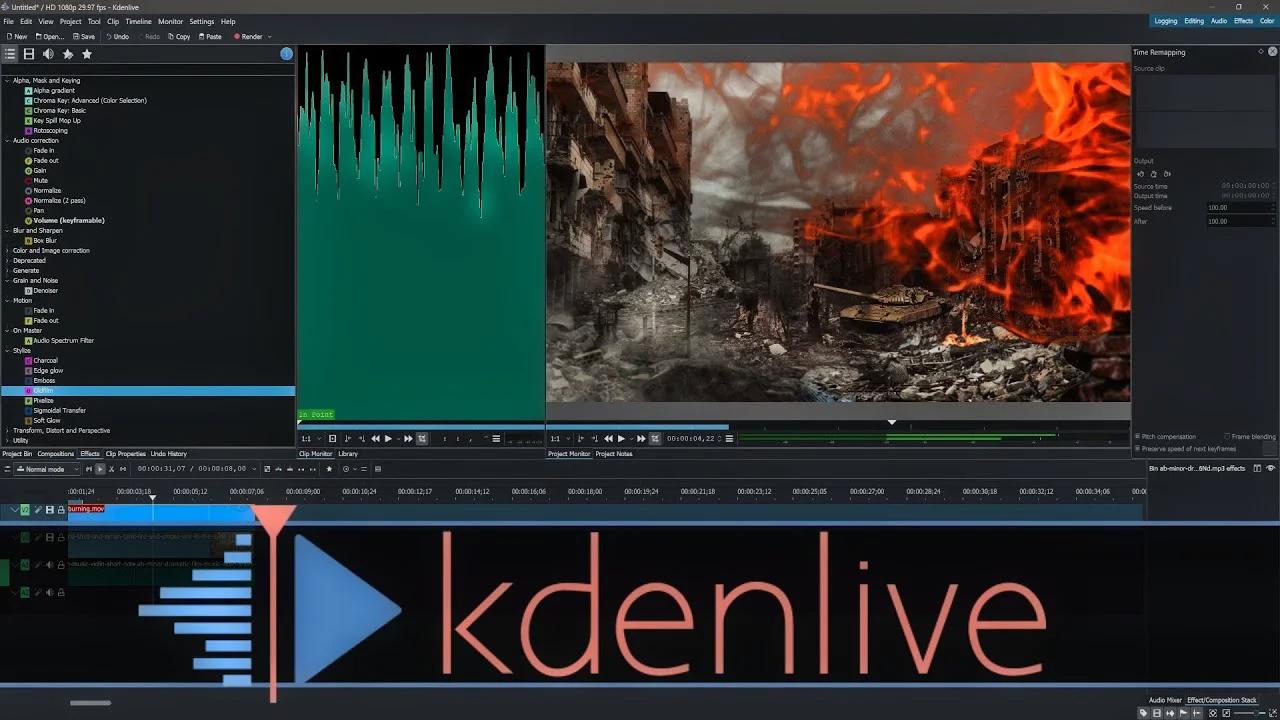This screenshot has width=1280, height=720.
Task: Open the hamburger menu icon in the Project Monitor
Action: click(729, 438)
